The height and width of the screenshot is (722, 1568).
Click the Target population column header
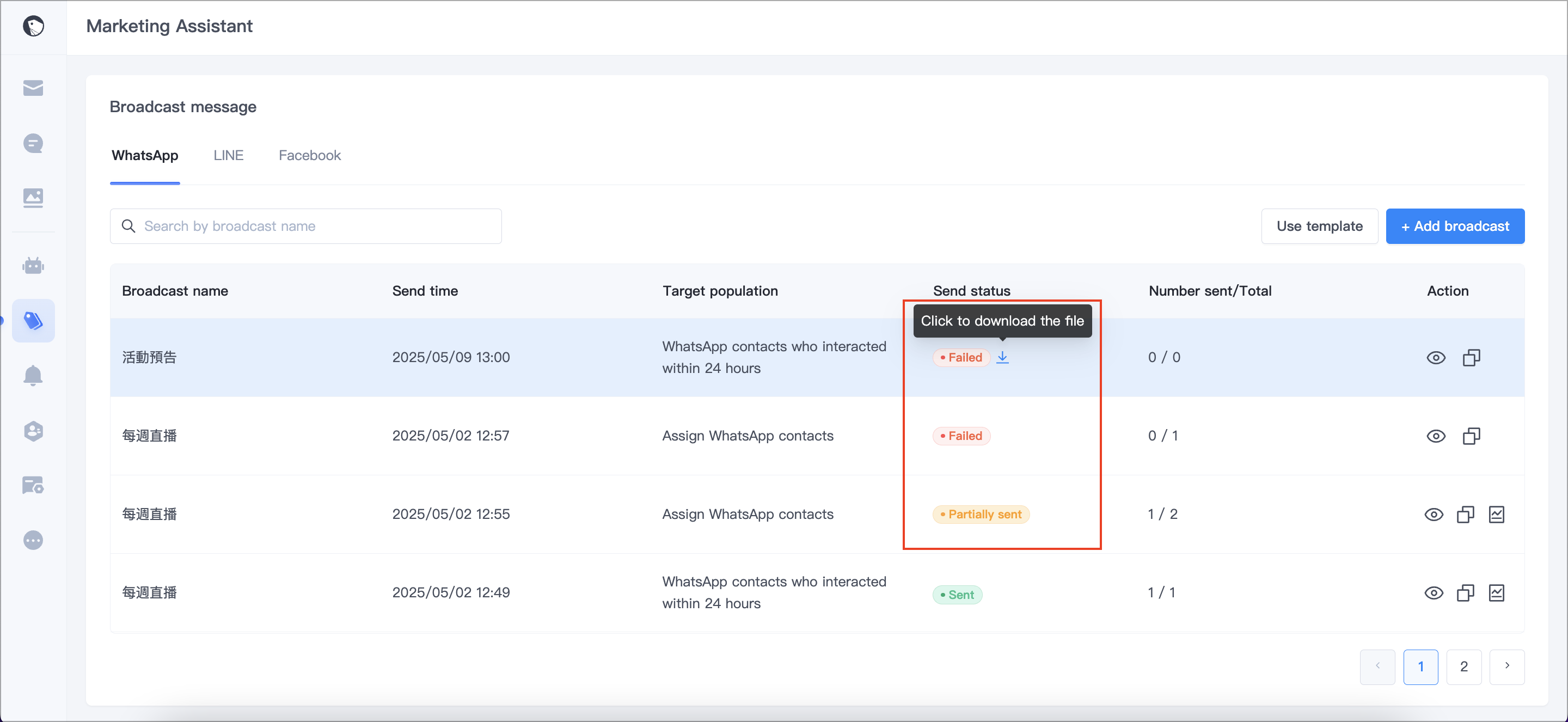click(x=720, y=291)
